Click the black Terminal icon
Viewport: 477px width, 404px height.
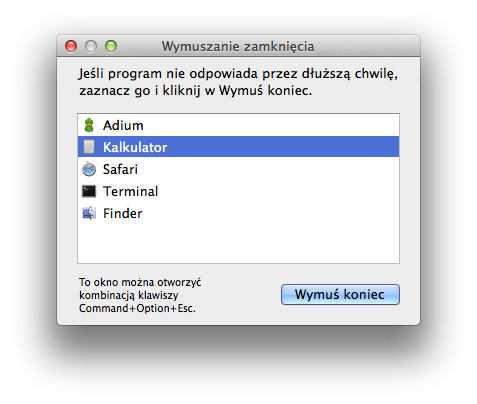point(89,191)
